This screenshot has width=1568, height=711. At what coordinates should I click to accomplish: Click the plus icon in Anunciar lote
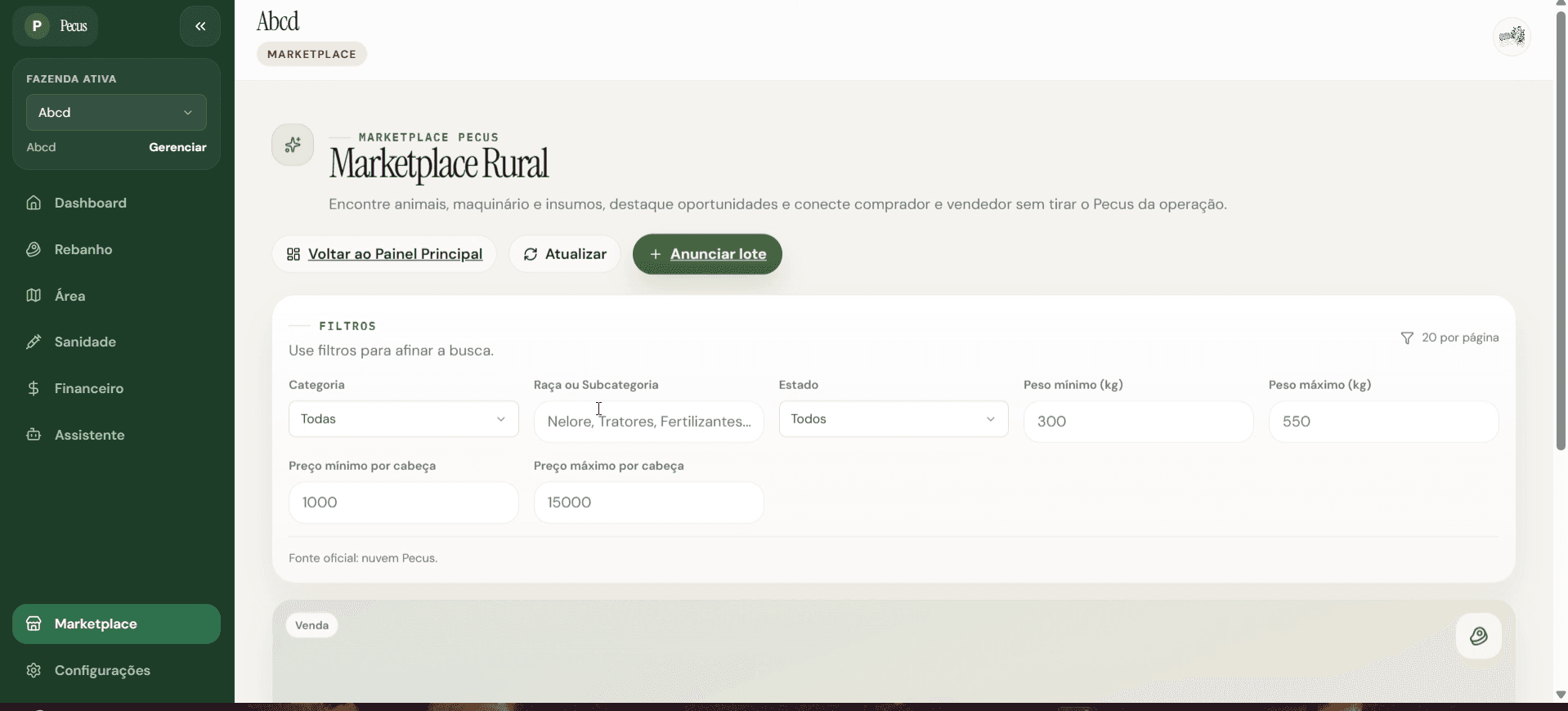coord(656,254)
